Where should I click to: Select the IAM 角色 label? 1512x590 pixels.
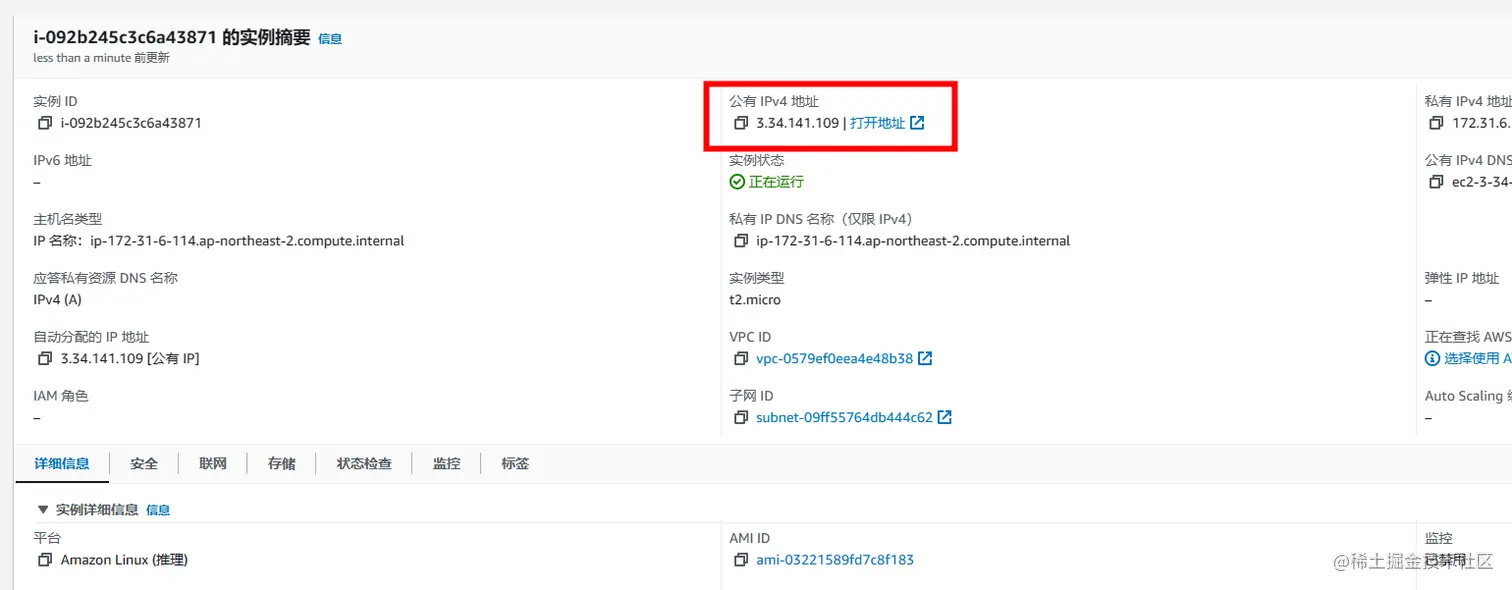click(x=60, y=396)
